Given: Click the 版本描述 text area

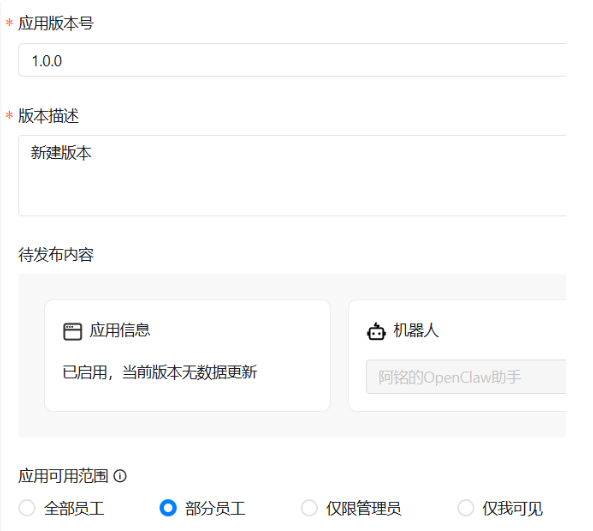Looking at the screenshot, I should coord(292,175).
